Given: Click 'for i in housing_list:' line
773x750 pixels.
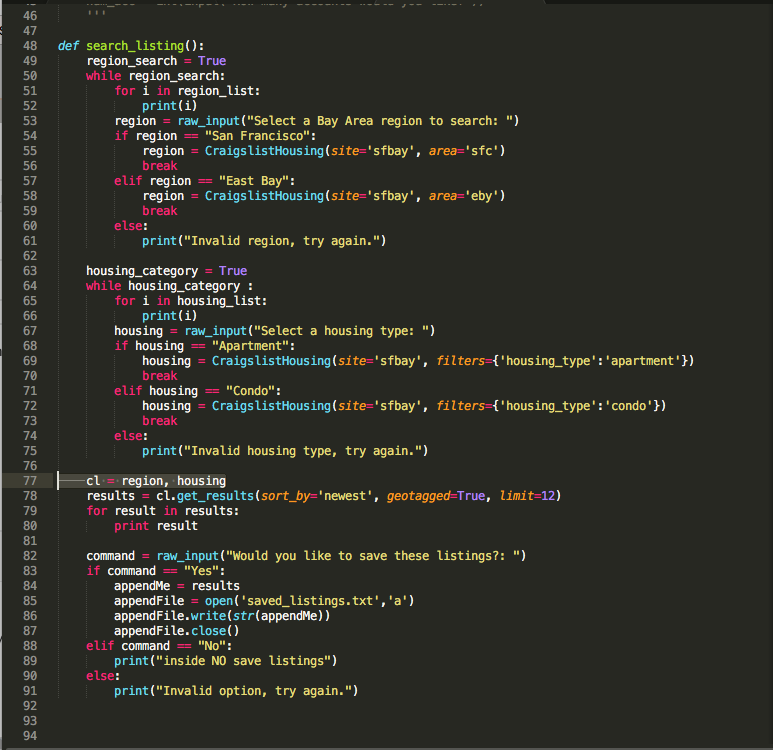Looking at the screenshot, I should [190, 301].
